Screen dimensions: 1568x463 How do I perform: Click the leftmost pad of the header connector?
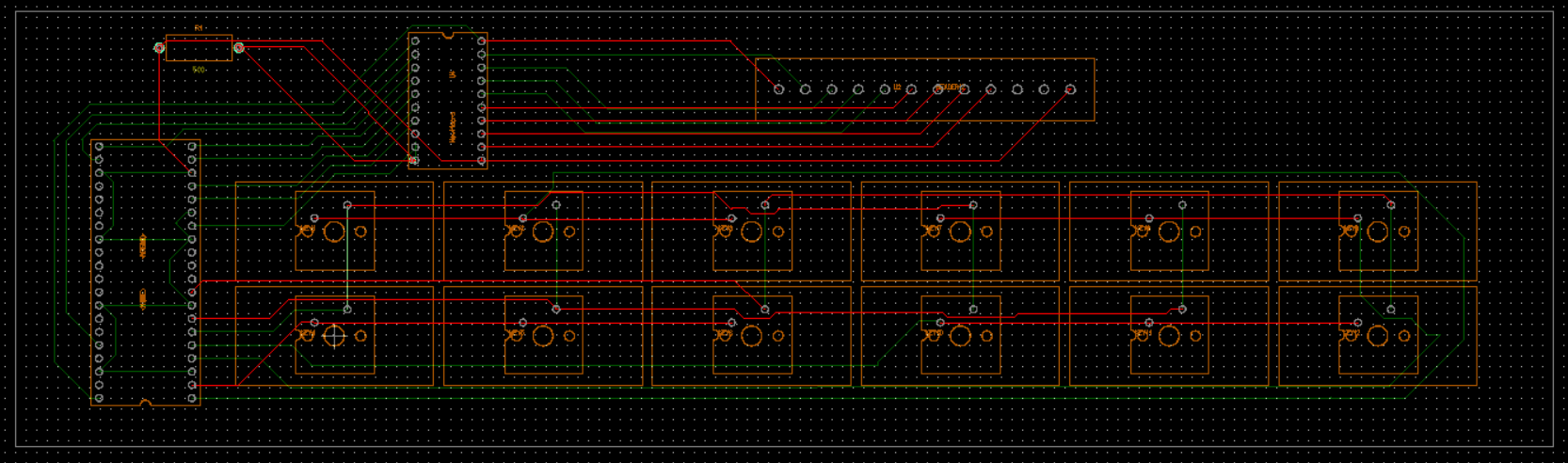pos(778,89)
